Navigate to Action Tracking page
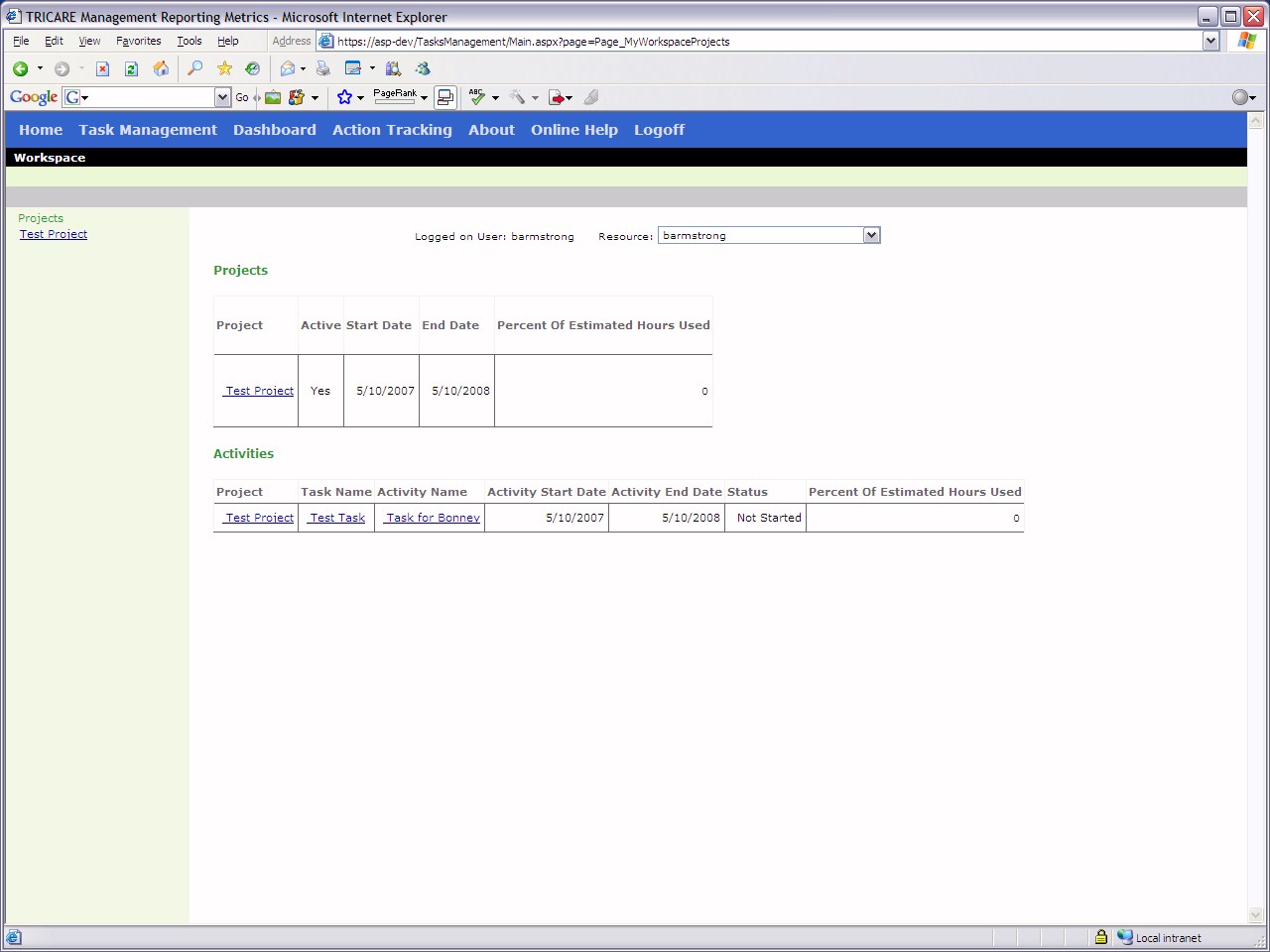This screenshot has height=952, width=1270. click(392, 130)
